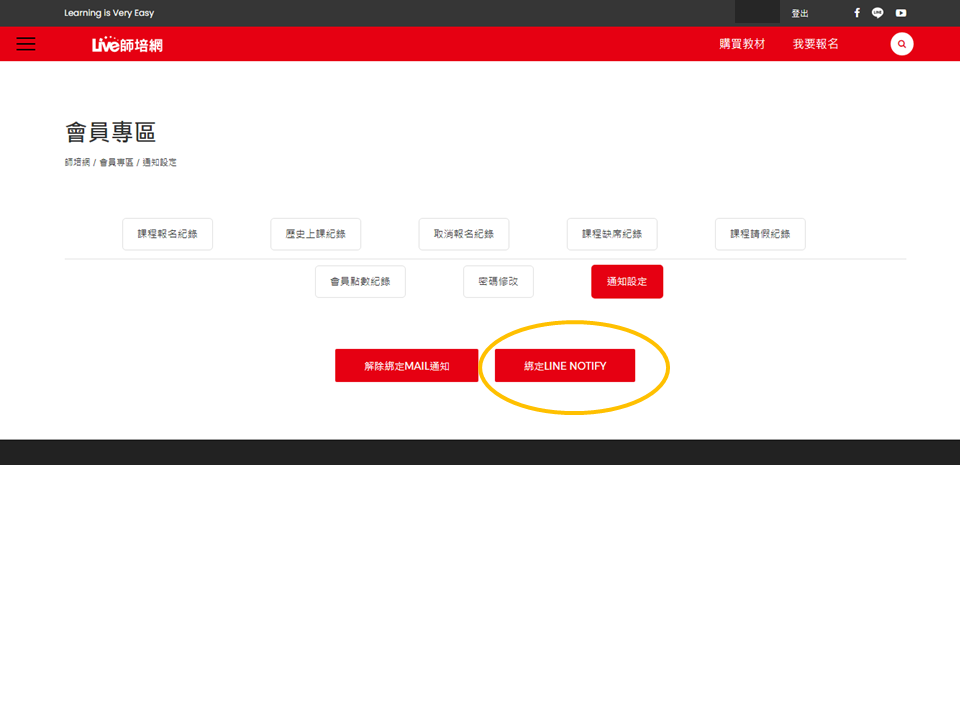Click the Live師培網 logo

[127, 45]
